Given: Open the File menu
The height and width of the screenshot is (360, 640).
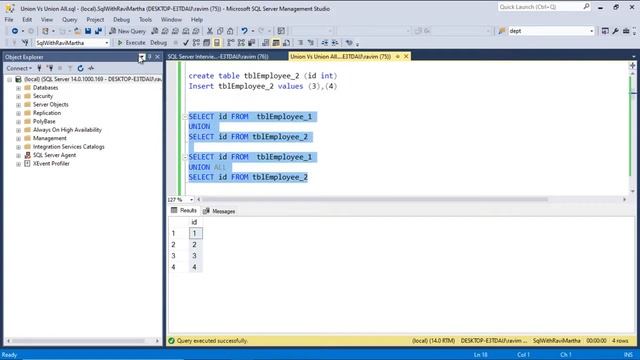Looking at the screenshot, I should 9,20.
